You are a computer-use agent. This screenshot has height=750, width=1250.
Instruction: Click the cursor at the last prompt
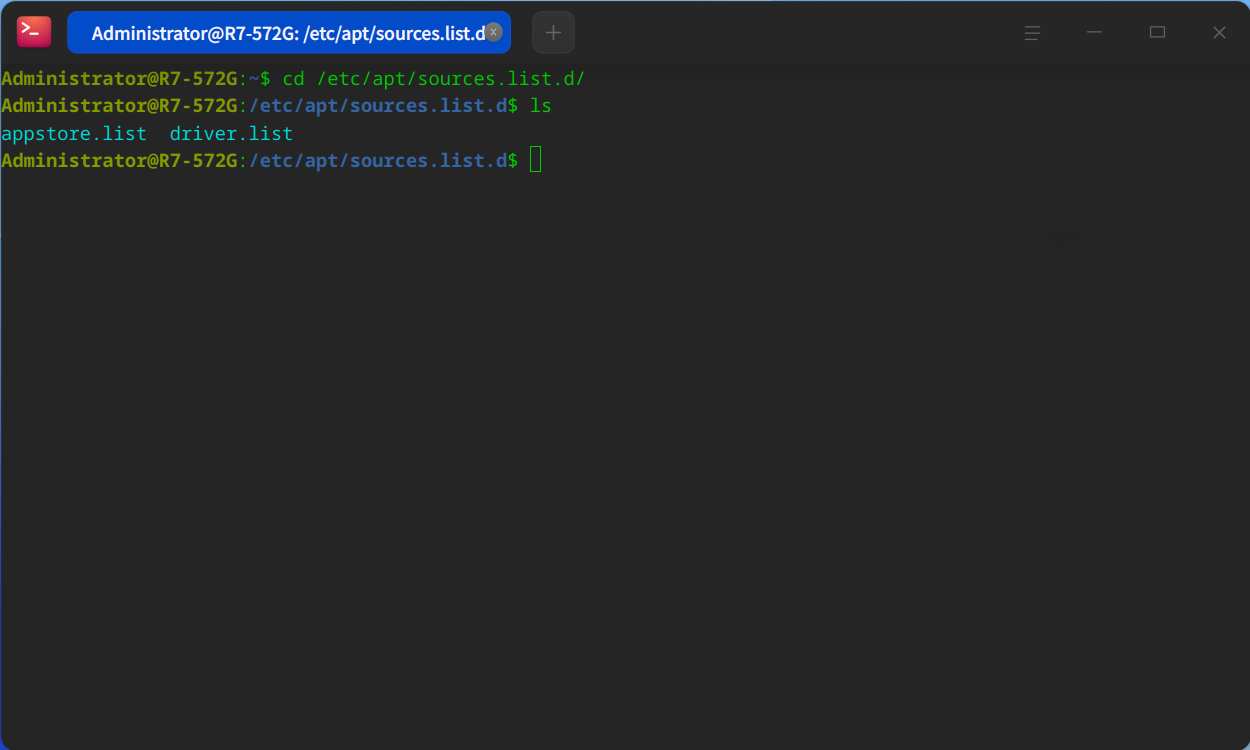click(x=536, y=160)
